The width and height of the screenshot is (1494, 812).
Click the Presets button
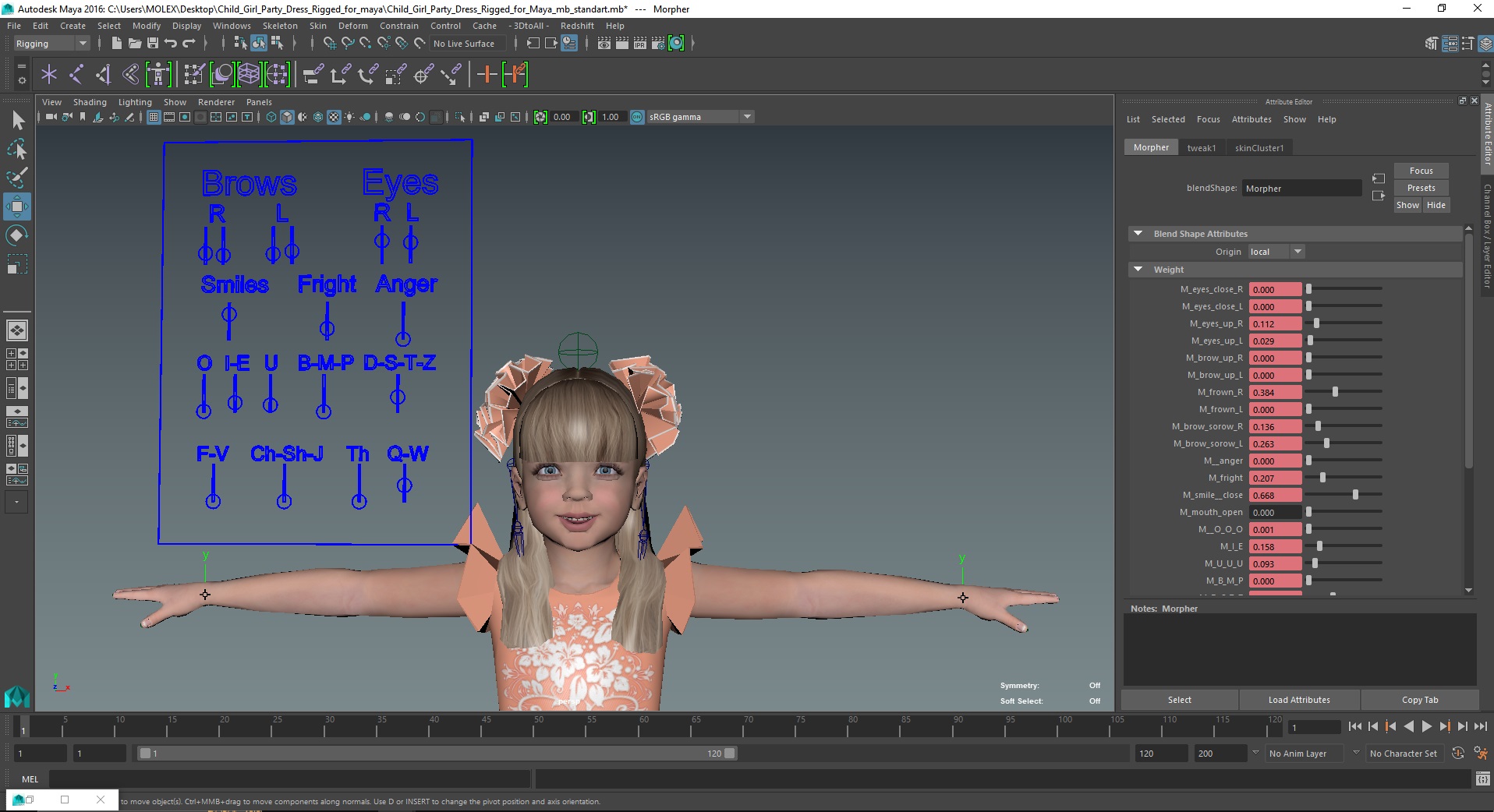click(x=1421, y=188)
